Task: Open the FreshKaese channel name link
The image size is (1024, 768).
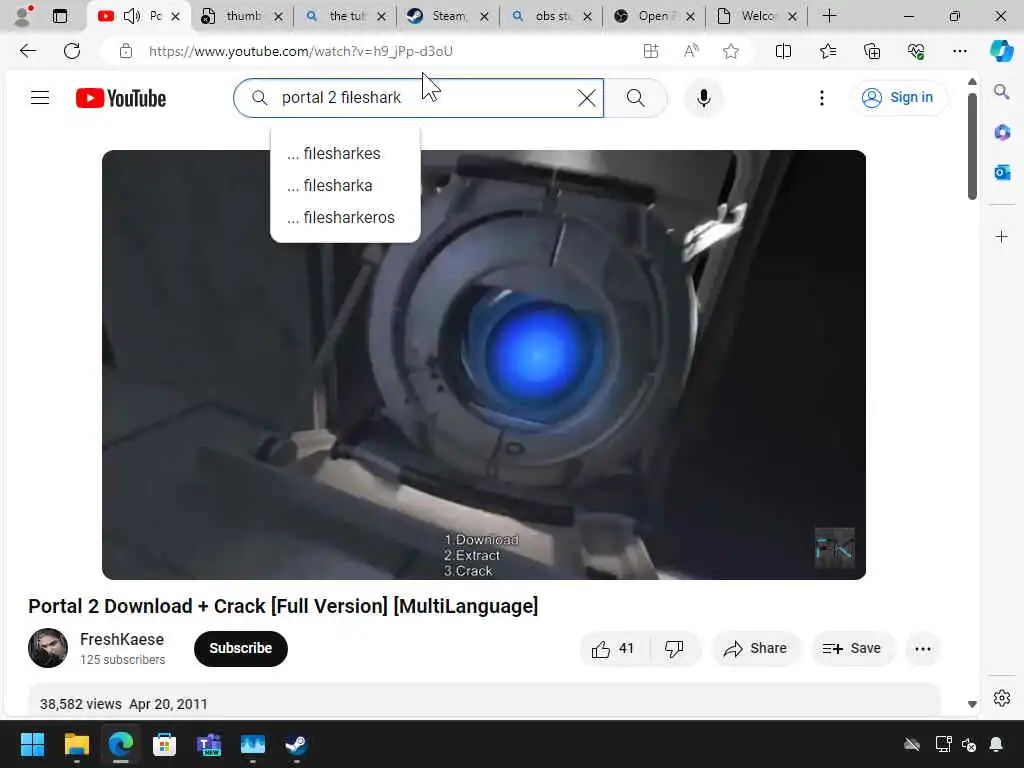Action: pyautogui.click(x=122, y=639)
